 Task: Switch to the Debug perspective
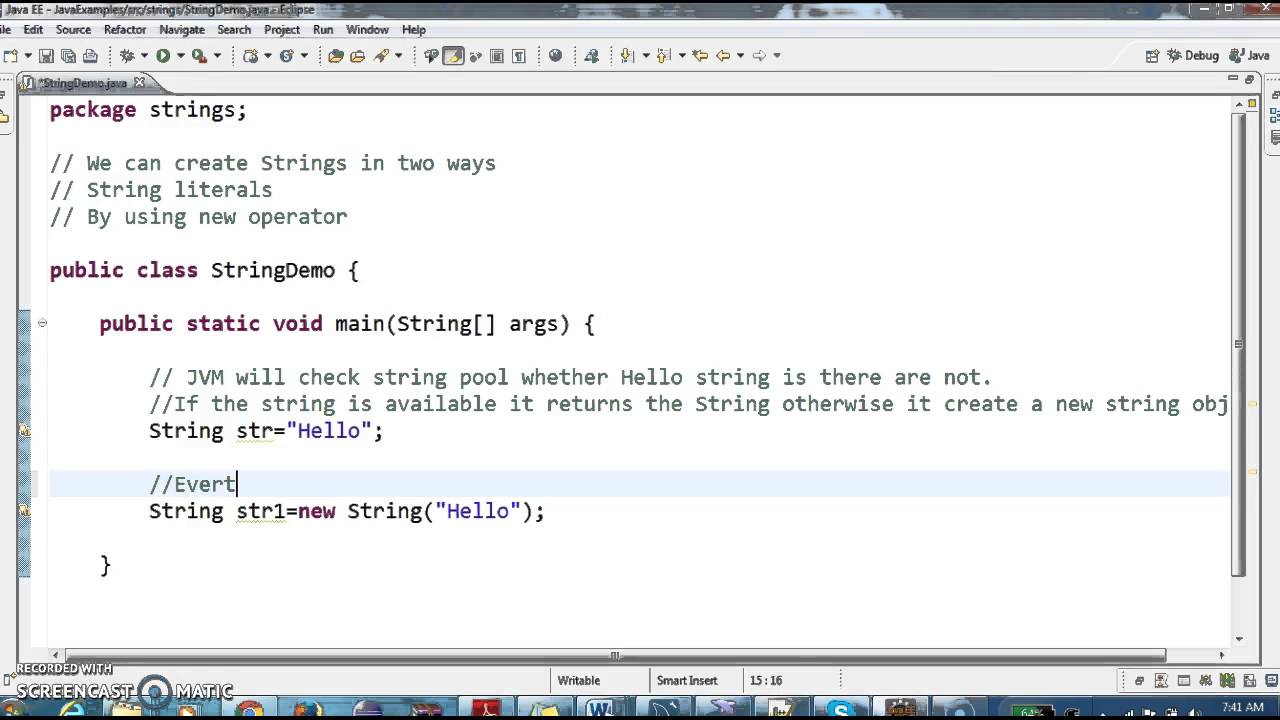point(1195,56)
